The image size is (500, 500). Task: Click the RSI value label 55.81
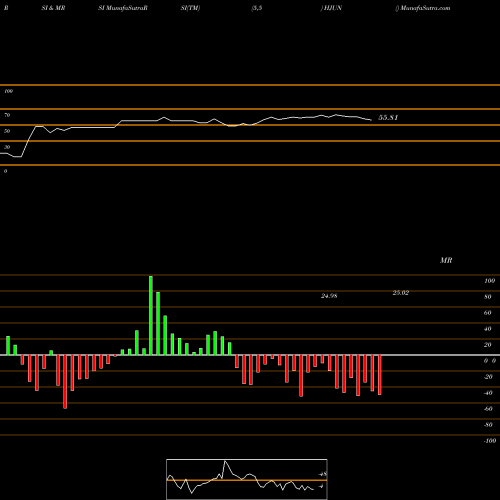click(388, 117)
